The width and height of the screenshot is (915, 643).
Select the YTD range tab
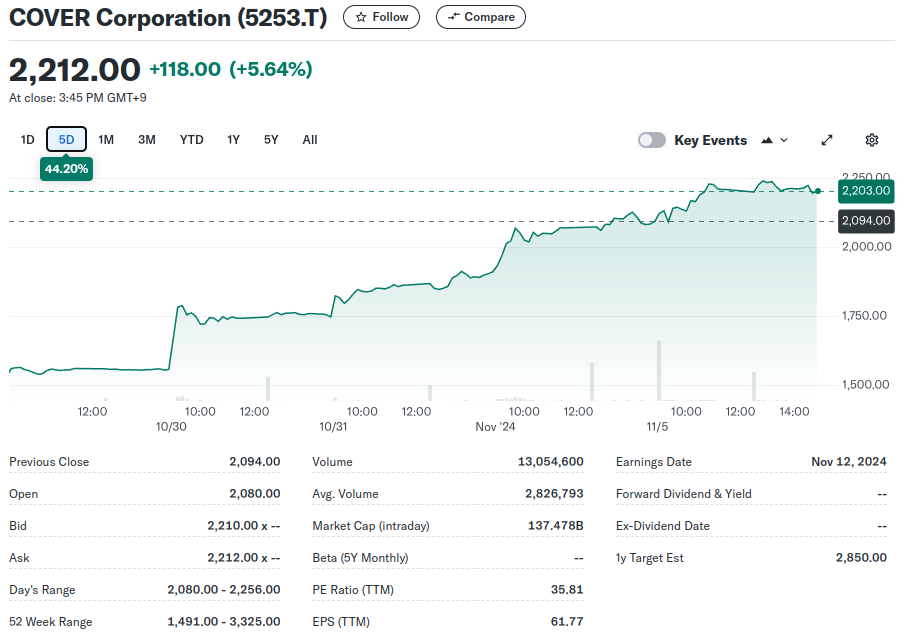click(x=191, y=139)
